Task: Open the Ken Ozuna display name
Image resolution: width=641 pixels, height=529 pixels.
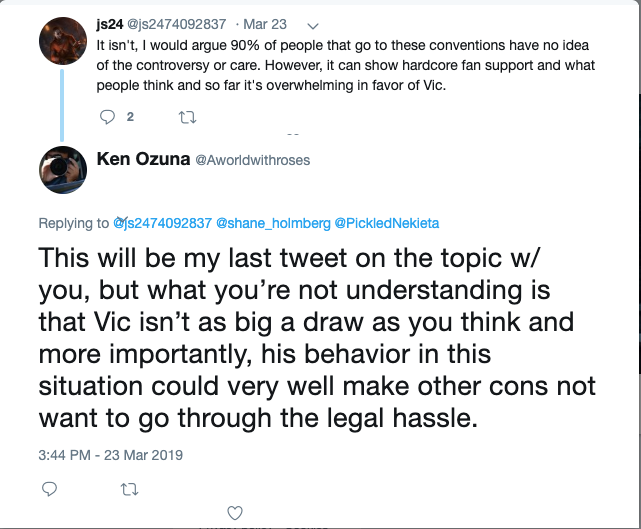Action: pyautogui.click(x=143, y=159)
